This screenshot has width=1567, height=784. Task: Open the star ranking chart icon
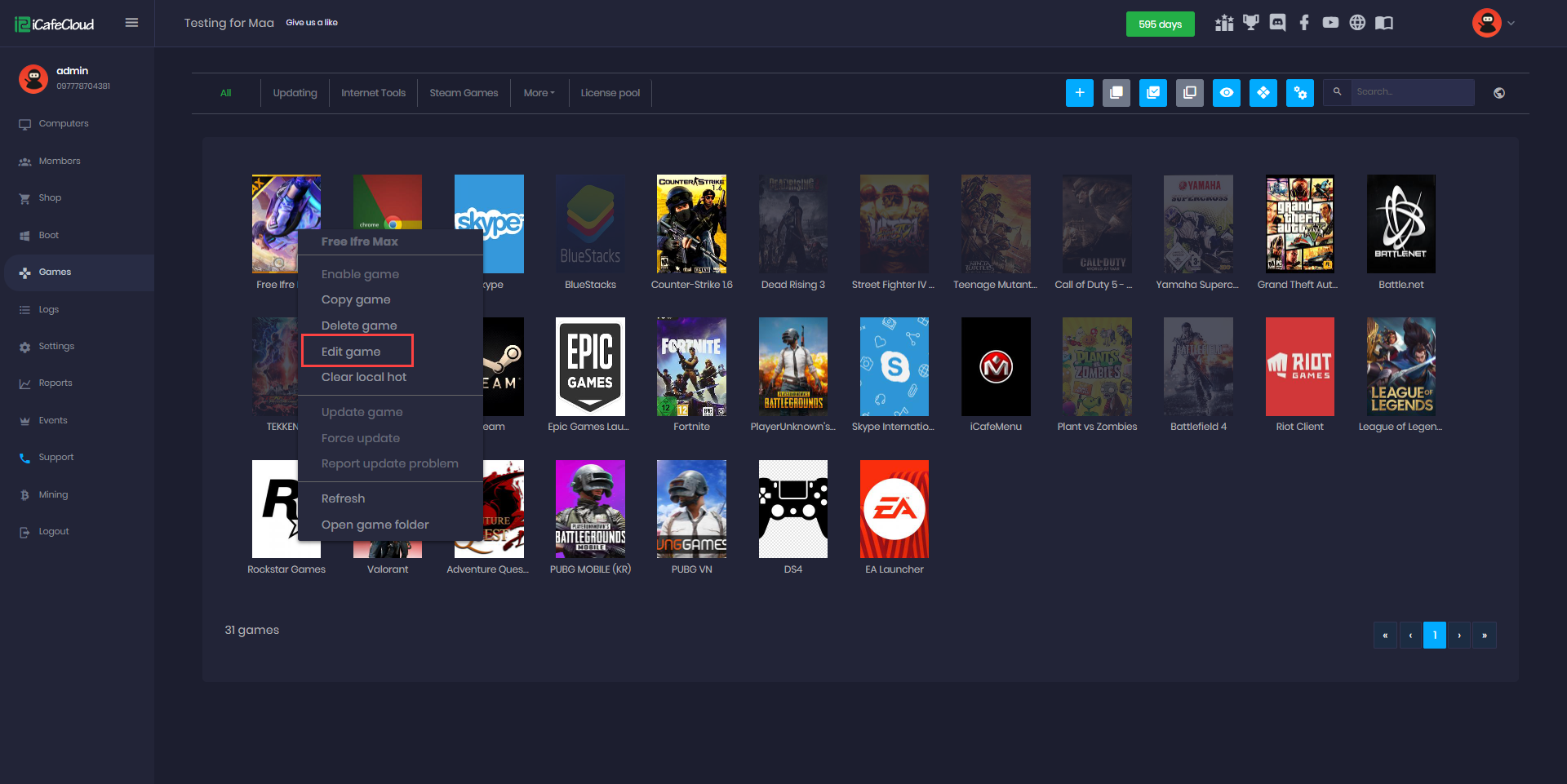coord(1223,23)
